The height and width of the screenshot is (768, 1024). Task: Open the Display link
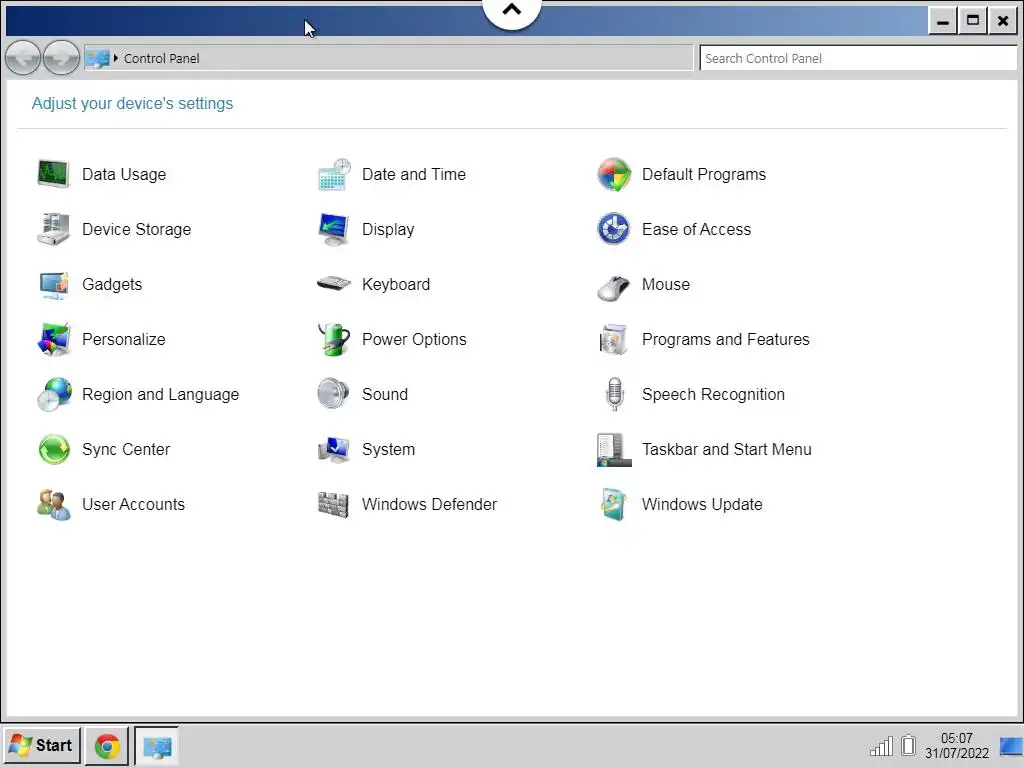388,229
